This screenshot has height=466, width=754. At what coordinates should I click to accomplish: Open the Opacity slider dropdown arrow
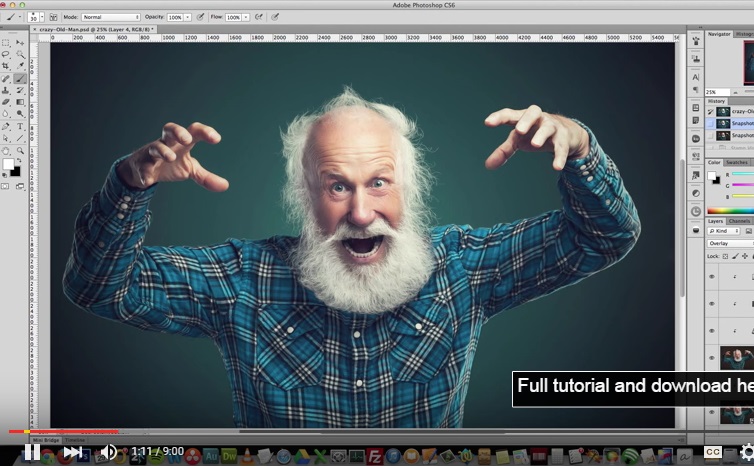point(188,17)
